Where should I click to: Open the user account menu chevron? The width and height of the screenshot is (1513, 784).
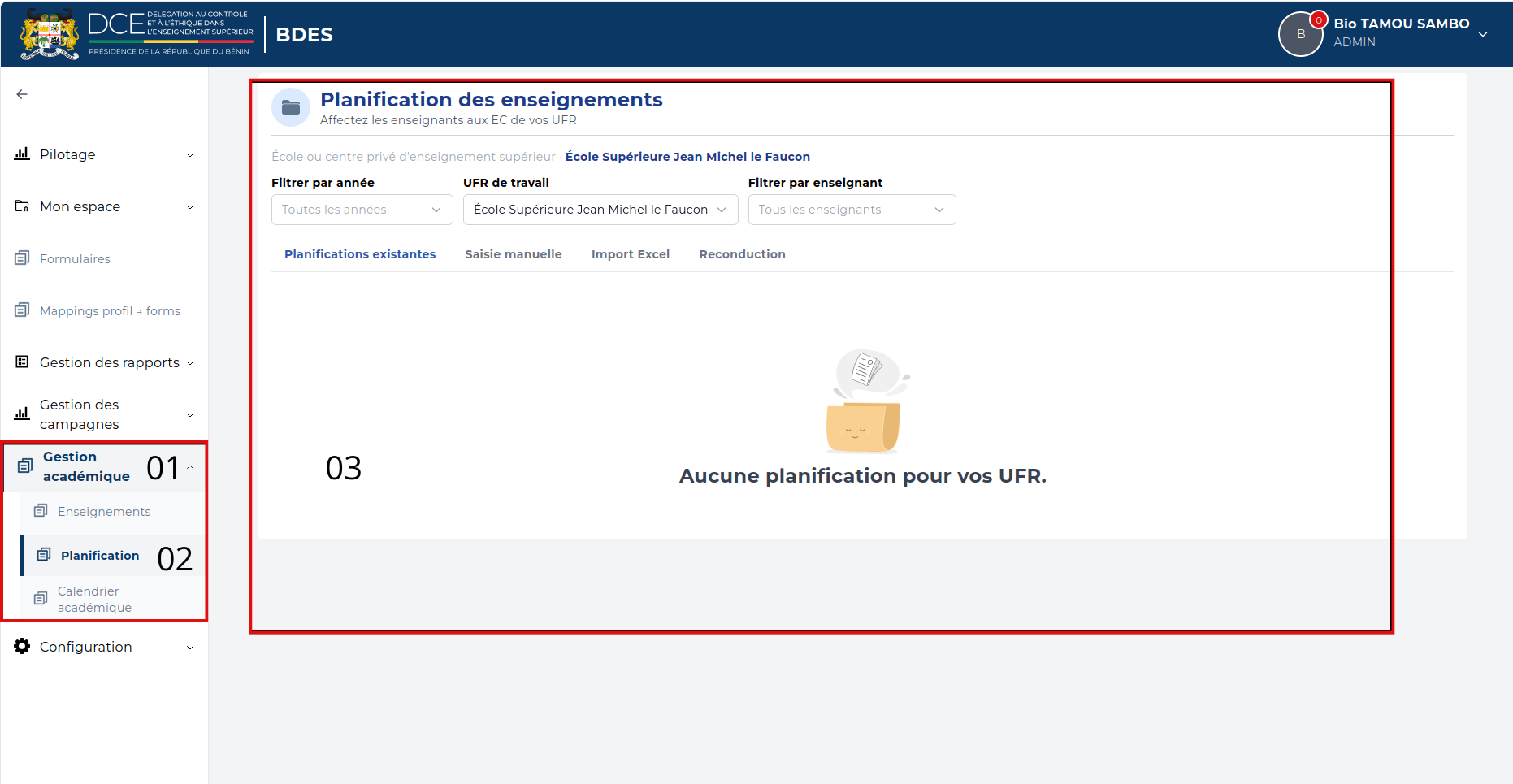(1483, 34)
